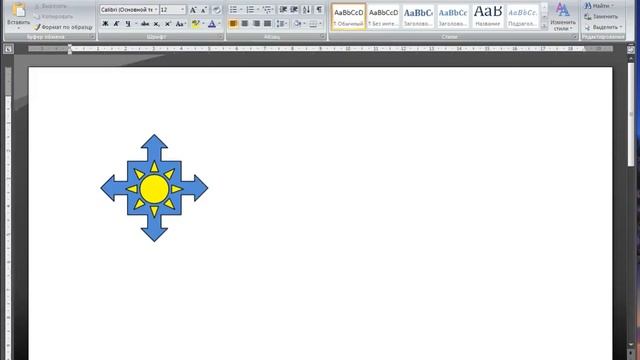Viewport: 640px width, 360px height.
Task: Click the yellow sun shape's center
Action: (x=154, y=189)
